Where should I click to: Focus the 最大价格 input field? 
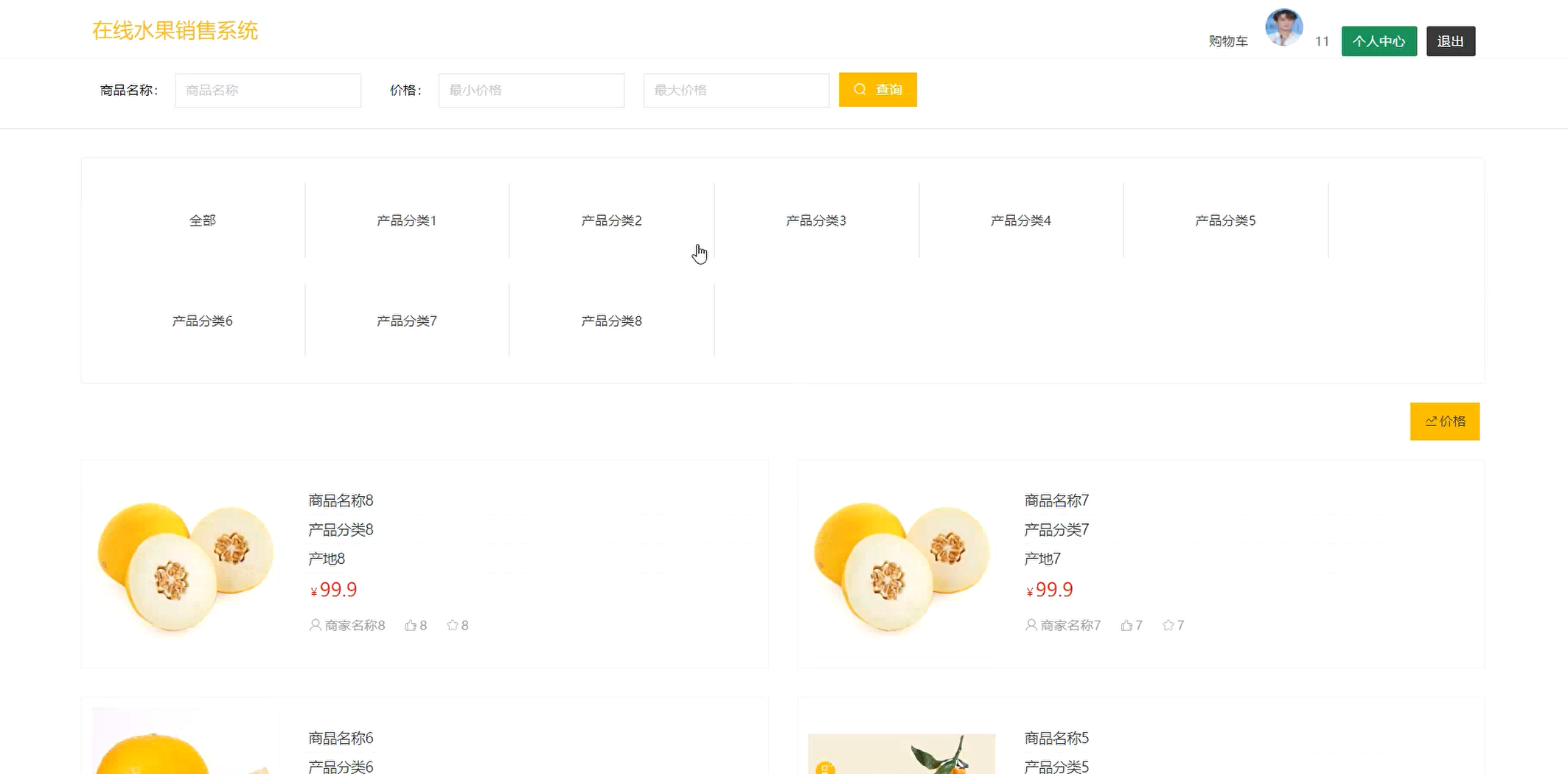[736, 90]
